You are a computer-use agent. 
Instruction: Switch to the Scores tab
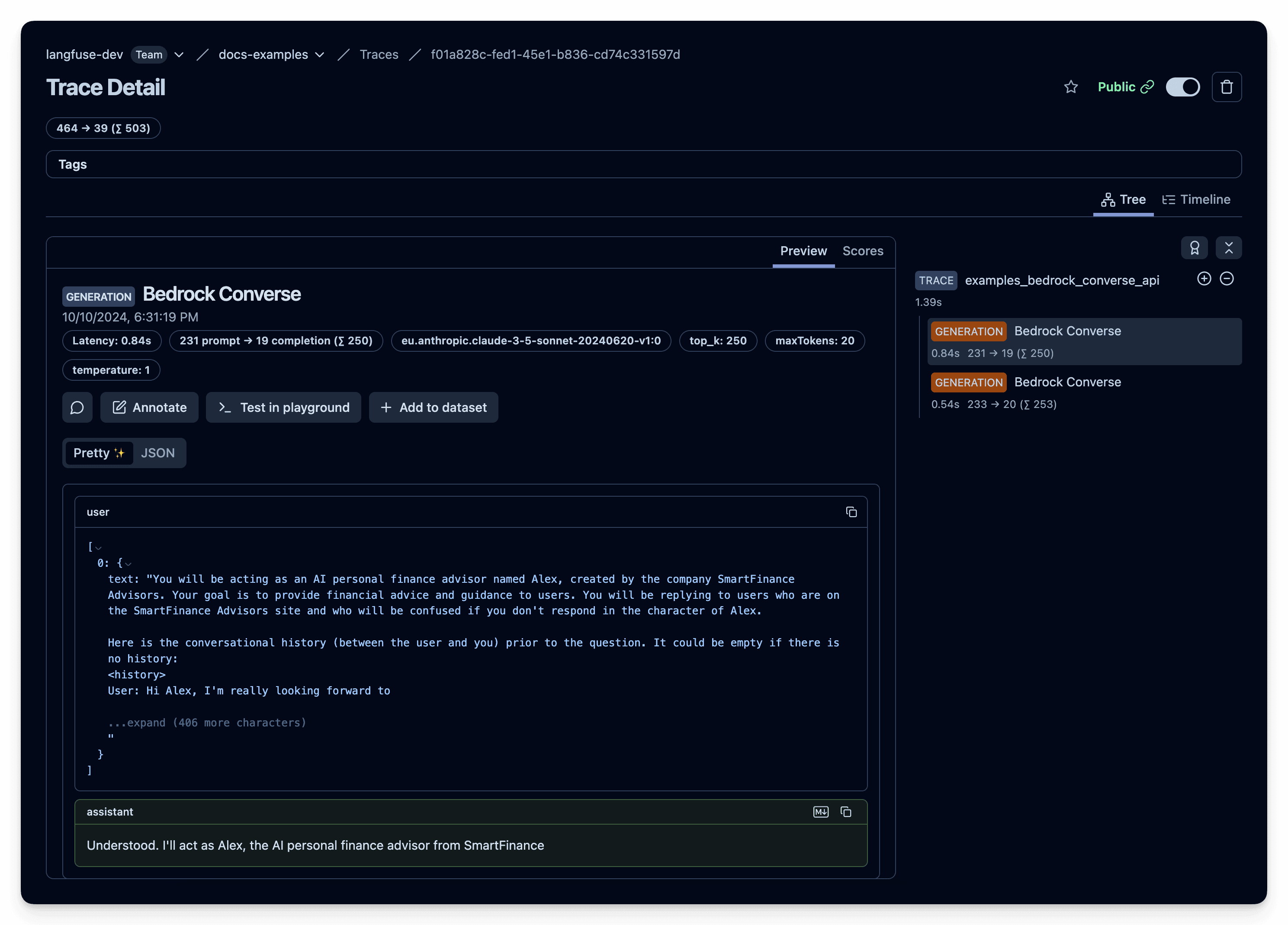coord(863,251)
